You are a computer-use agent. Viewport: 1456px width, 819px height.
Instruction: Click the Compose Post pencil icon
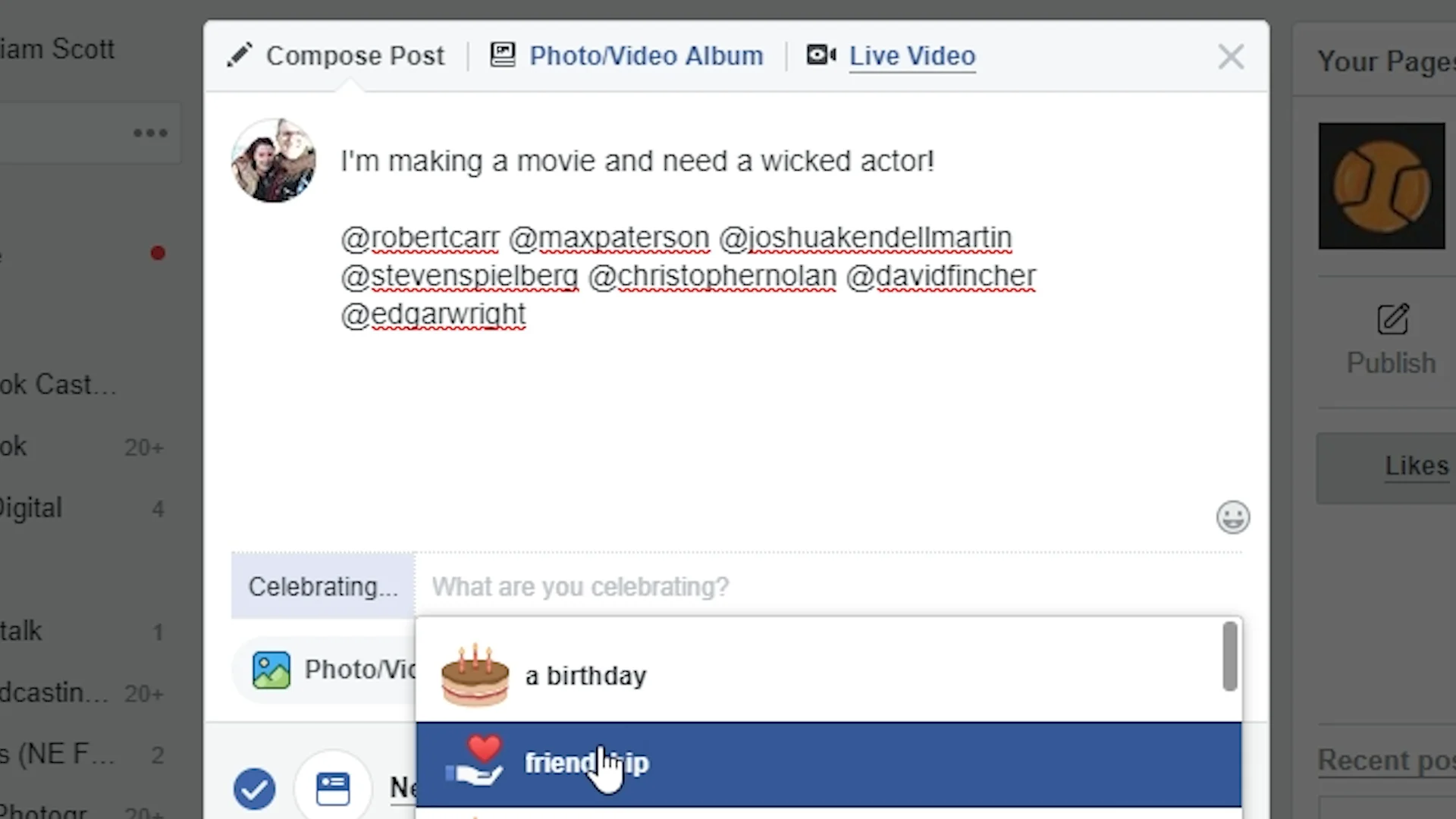240,55
